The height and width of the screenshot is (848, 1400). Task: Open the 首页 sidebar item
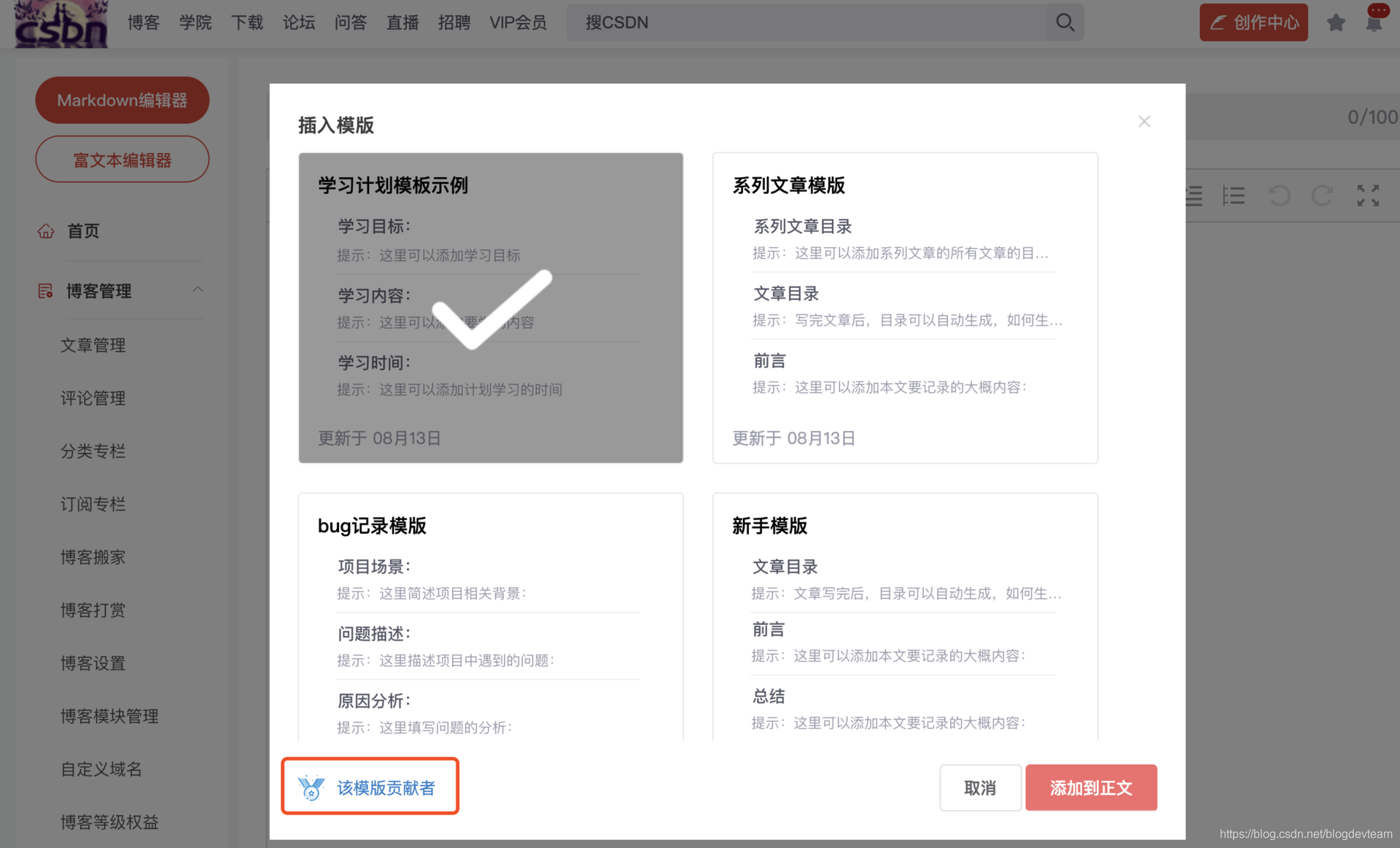click(83, 231)
